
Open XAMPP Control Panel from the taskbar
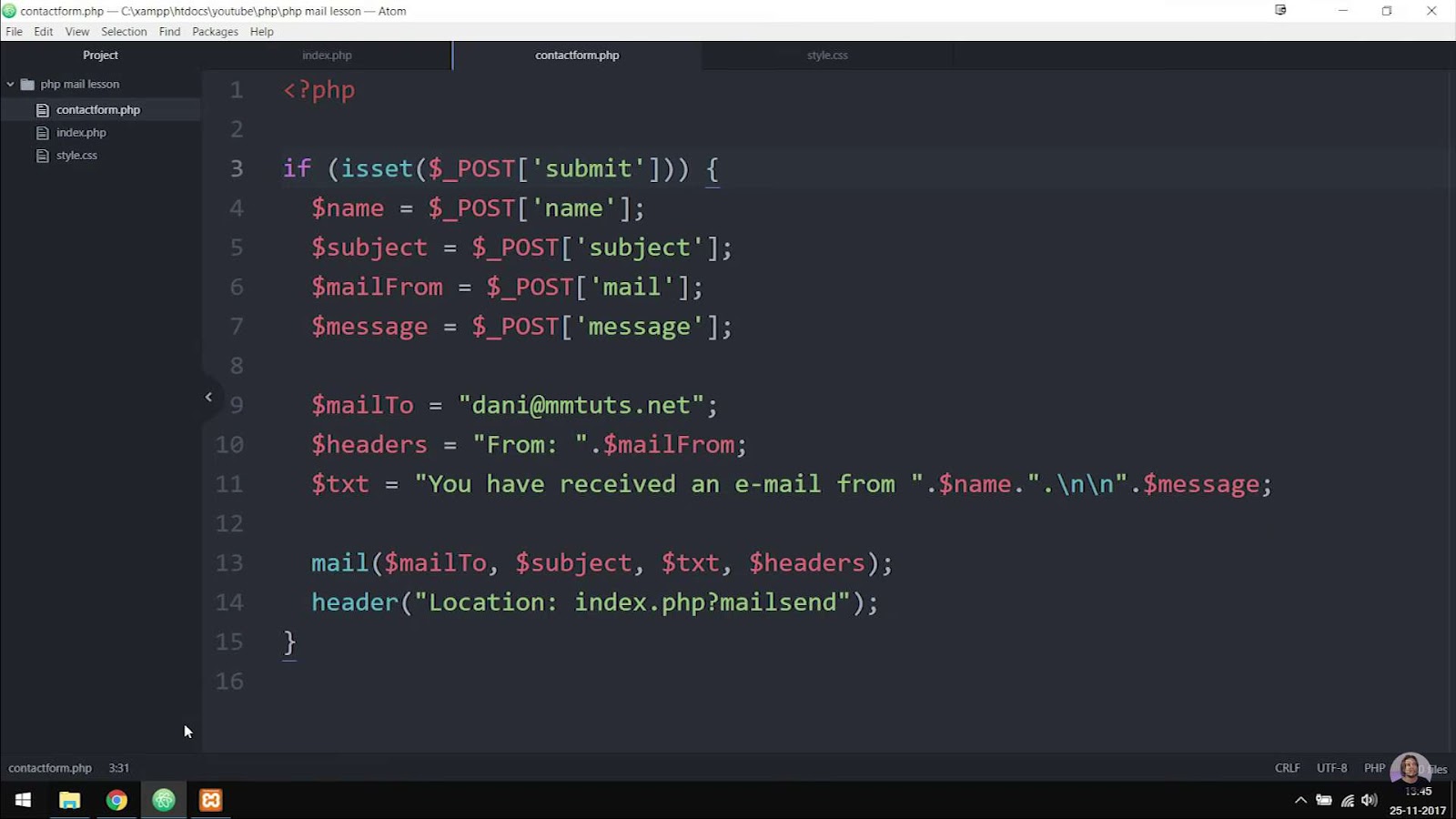(211, 800)
